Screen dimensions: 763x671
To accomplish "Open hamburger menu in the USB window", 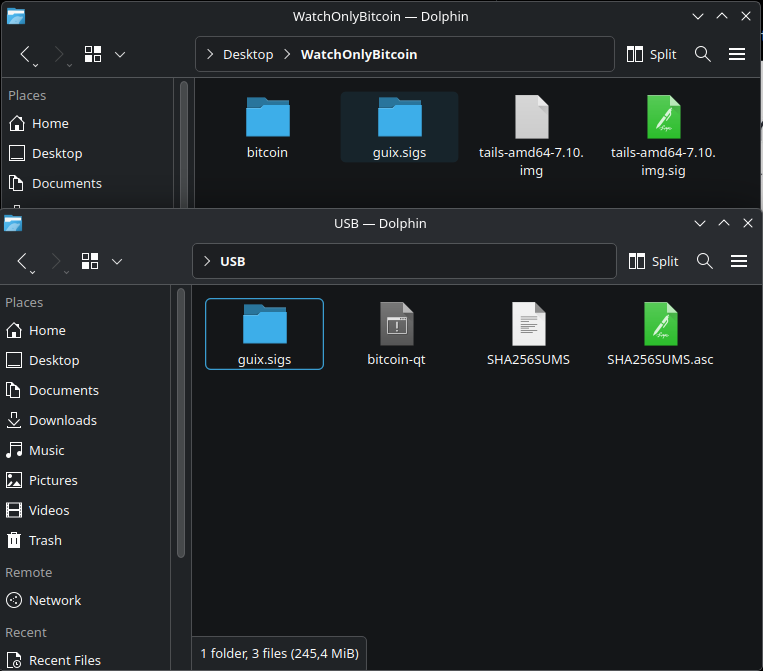I will click(739, 262).
